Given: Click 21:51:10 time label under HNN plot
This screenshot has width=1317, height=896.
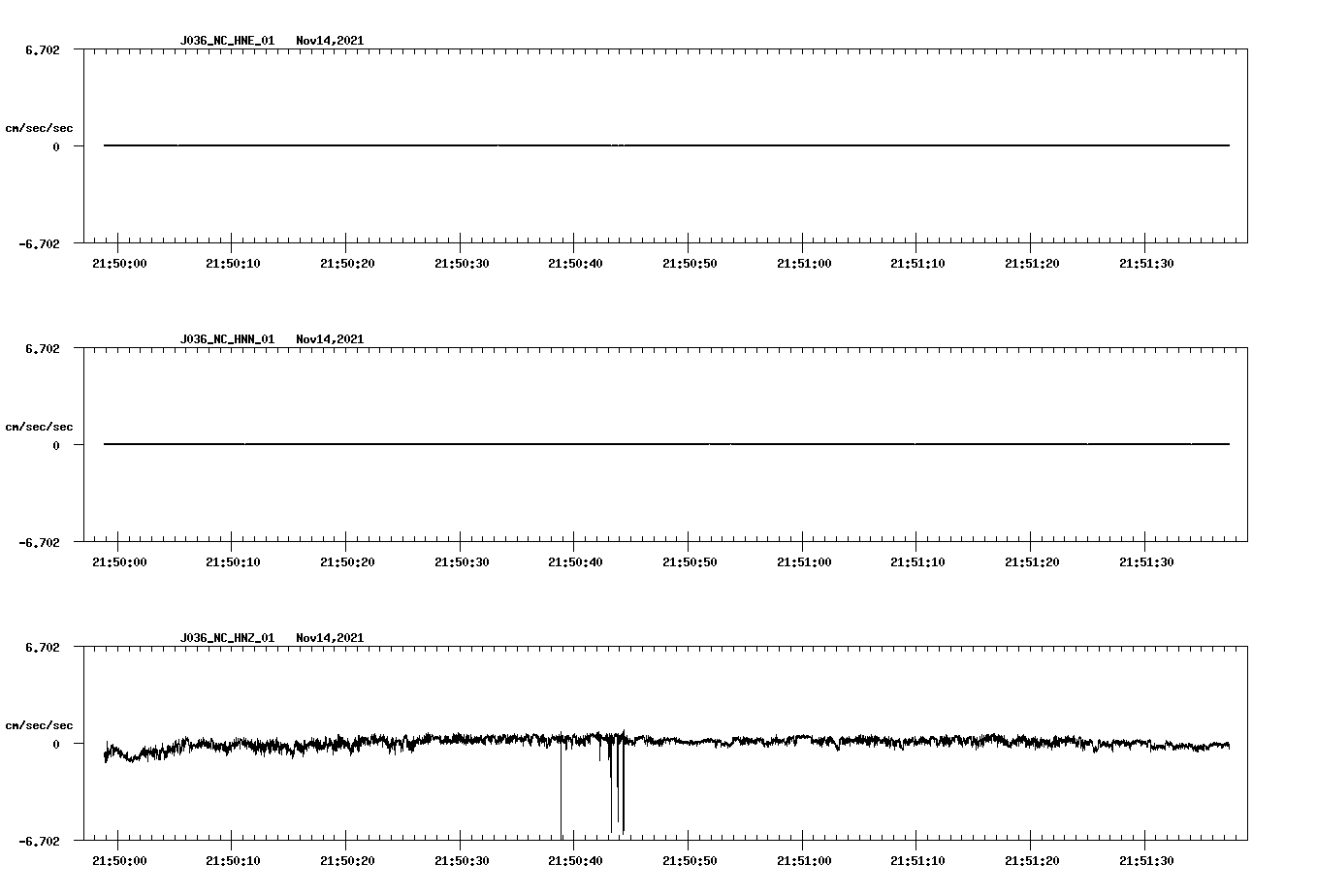Looking at the screenshot, I should [x=918, y=561].
